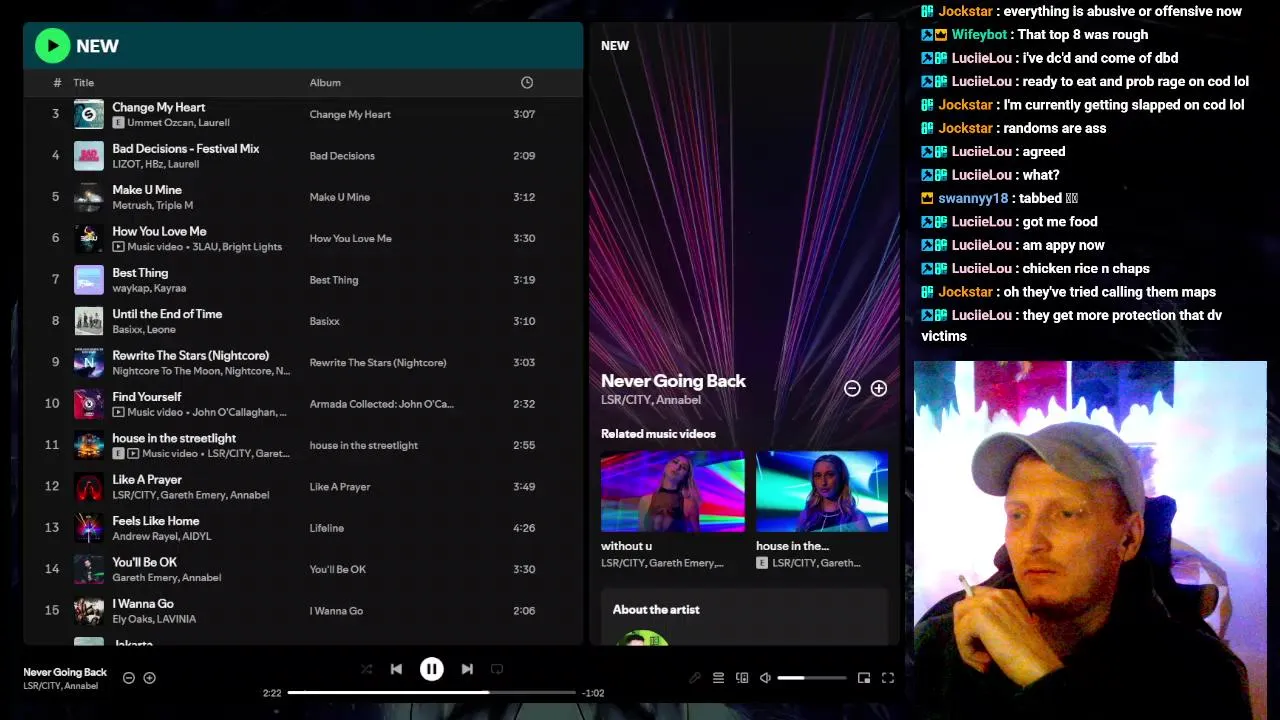Click the NEW heading of the right panel
This screenshot has width=1280, height=720.
point(615,46)
